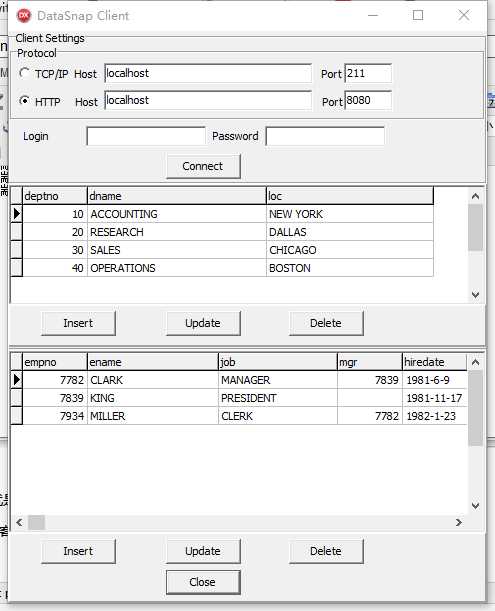Screen dimensions: 495x611
Task: Select the MILLER employee name cell
Action: pyautogui.click(x=153, y=416)
